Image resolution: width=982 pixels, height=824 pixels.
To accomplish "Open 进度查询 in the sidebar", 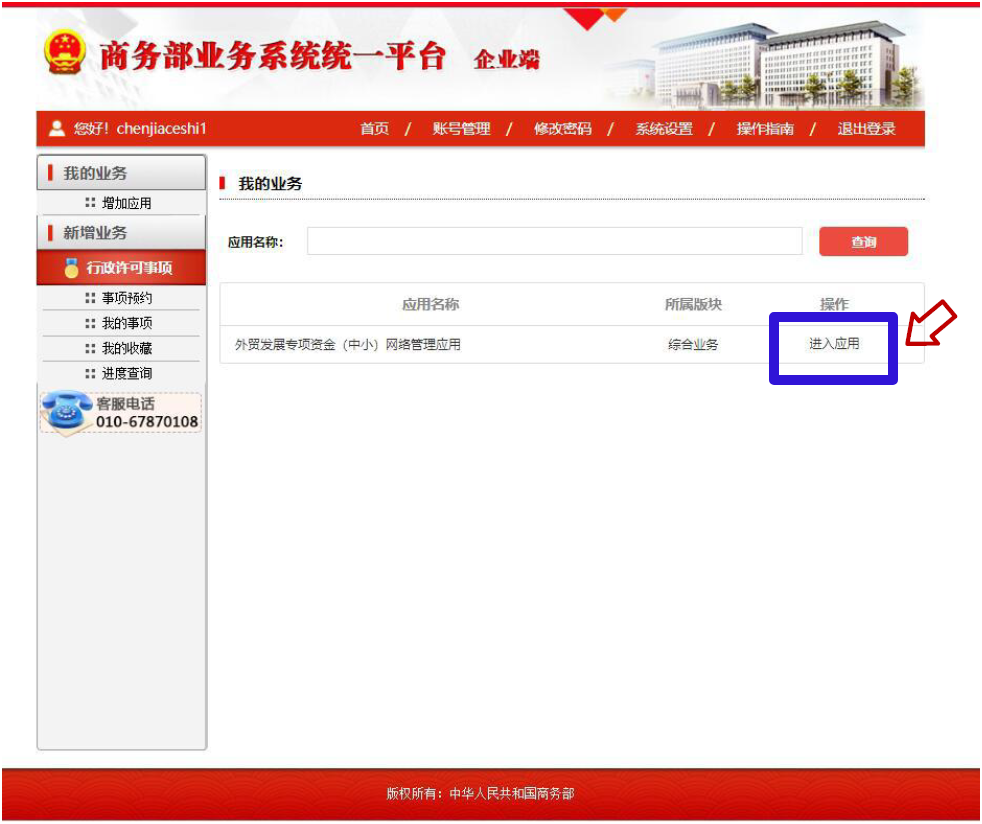I will (x=127, y=373).
